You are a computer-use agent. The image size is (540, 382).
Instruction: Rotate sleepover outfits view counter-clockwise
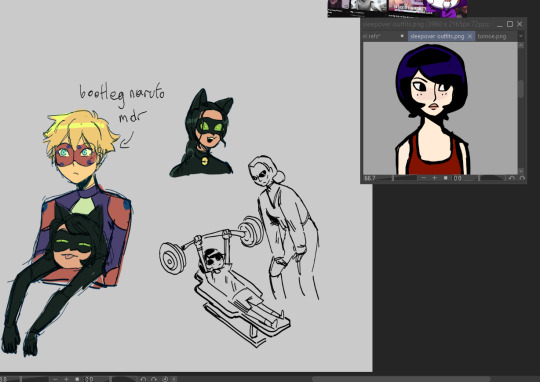pos(512,178)
